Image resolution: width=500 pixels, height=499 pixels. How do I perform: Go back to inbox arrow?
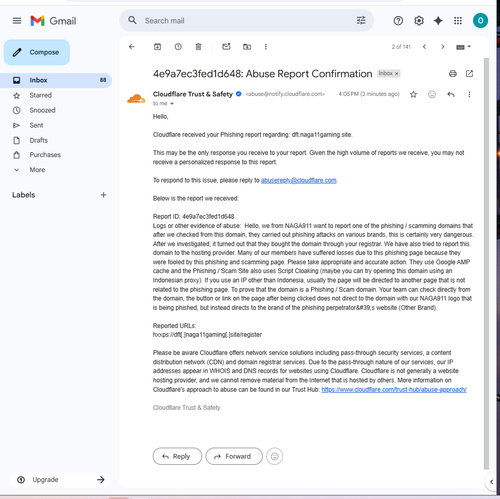[x=132, y=47]
